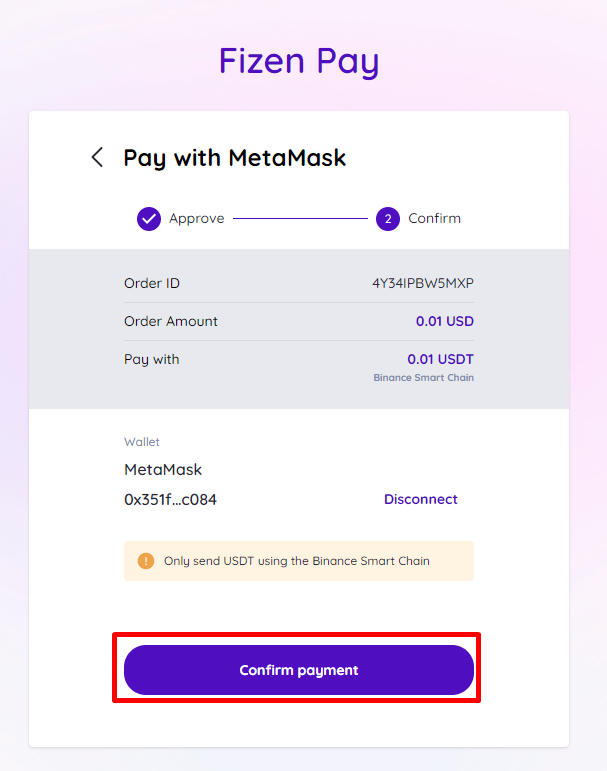Image resolution: width=607 pixels, height=771 pixels.
Task: Click the Pay with row label
Action: coord(152,359)
